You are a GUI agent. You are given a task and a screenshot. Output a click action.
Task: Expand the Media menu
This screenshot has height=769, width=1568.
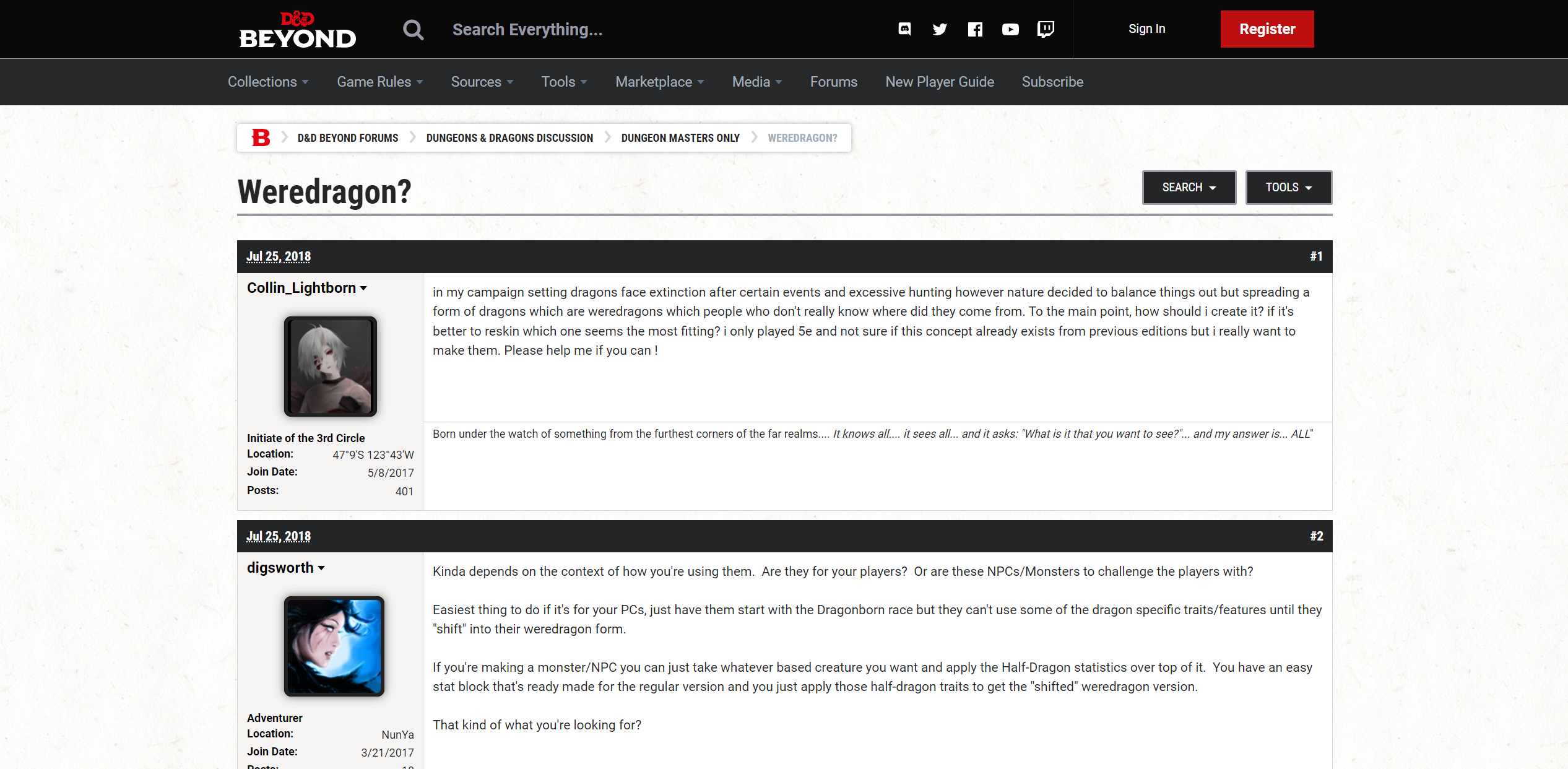[x=757, y=82]
